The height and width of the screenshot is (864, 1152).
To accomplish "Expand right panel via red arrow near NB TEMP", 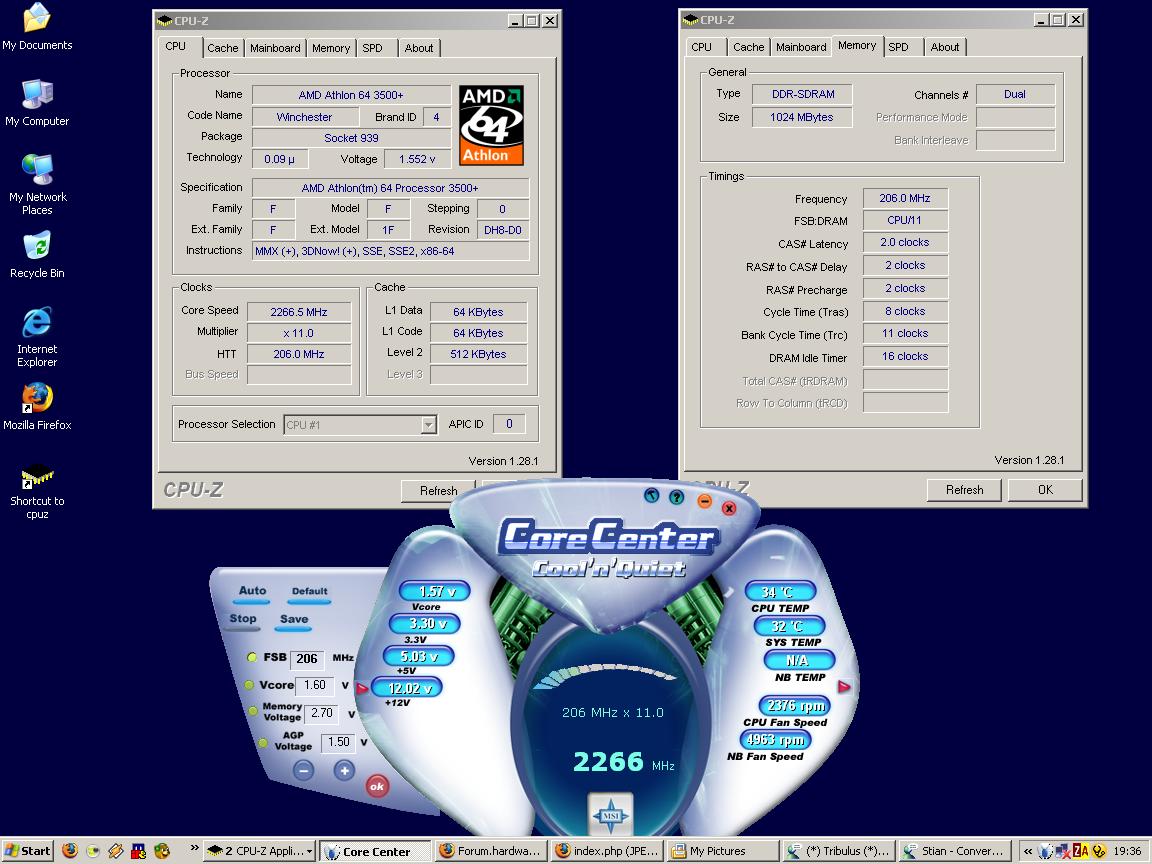I will [x=843, y=686].
